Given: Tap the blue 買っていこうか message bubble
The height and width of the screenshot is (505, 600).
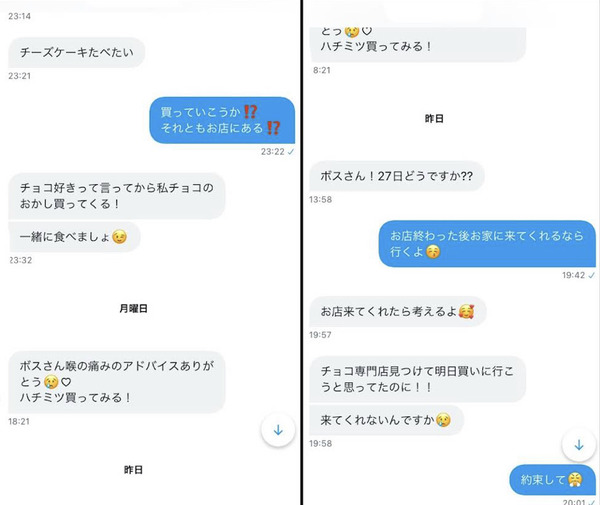Looking at the screenshot, I should pyautogui.click(x=222, y=120).
